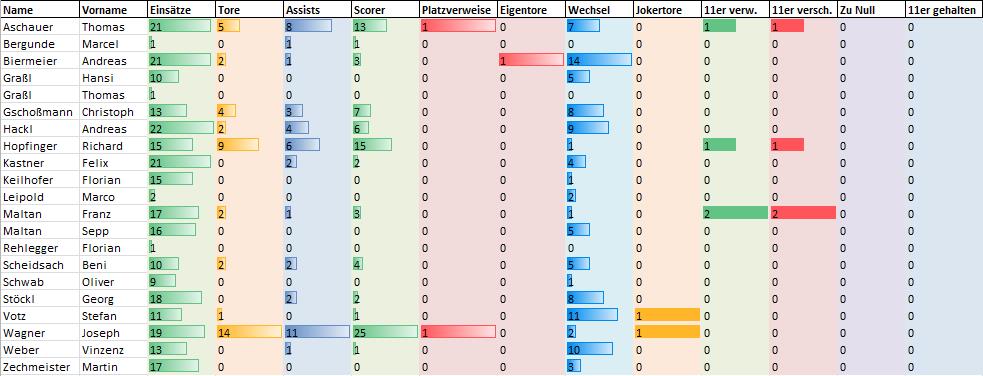Select the Einsätze column header
This screenshot has height=376, width=983.
181,10
